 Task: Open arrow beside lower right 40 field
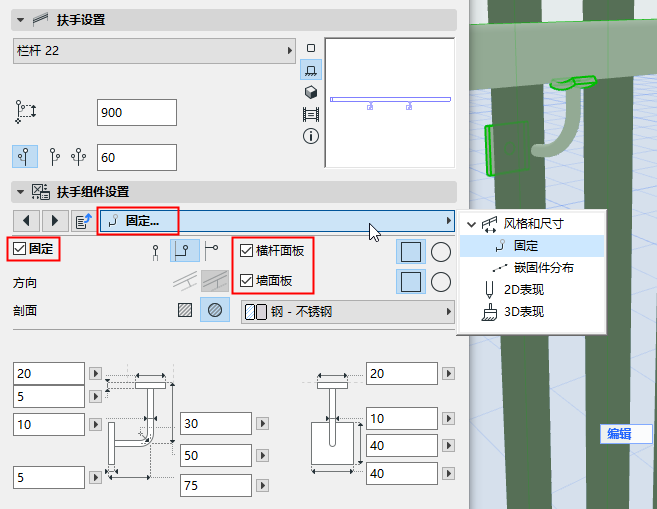click(x=448, y=473)
